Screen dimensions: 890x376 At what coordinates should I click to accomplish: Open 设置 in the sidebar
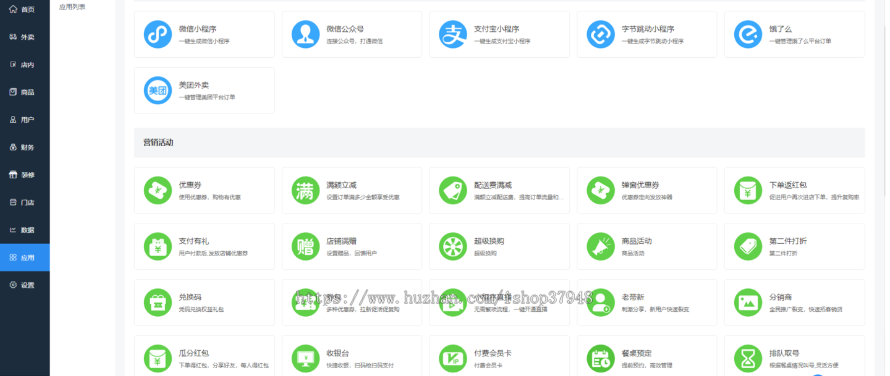pos(24,285)
